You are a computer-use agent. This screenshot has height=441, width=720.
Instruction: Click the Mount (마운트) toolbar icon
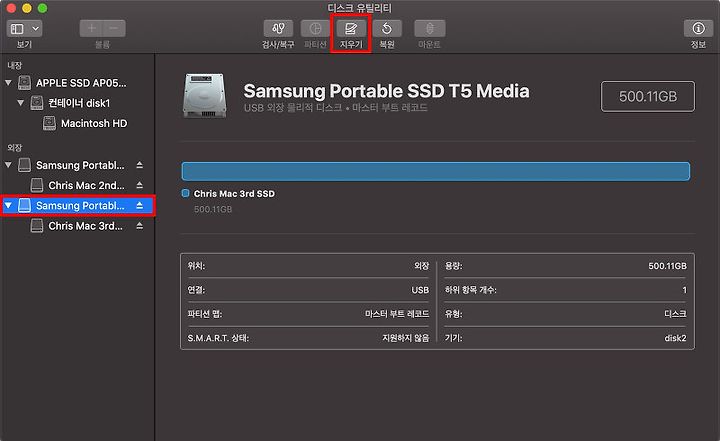click(x=429, y=28)
